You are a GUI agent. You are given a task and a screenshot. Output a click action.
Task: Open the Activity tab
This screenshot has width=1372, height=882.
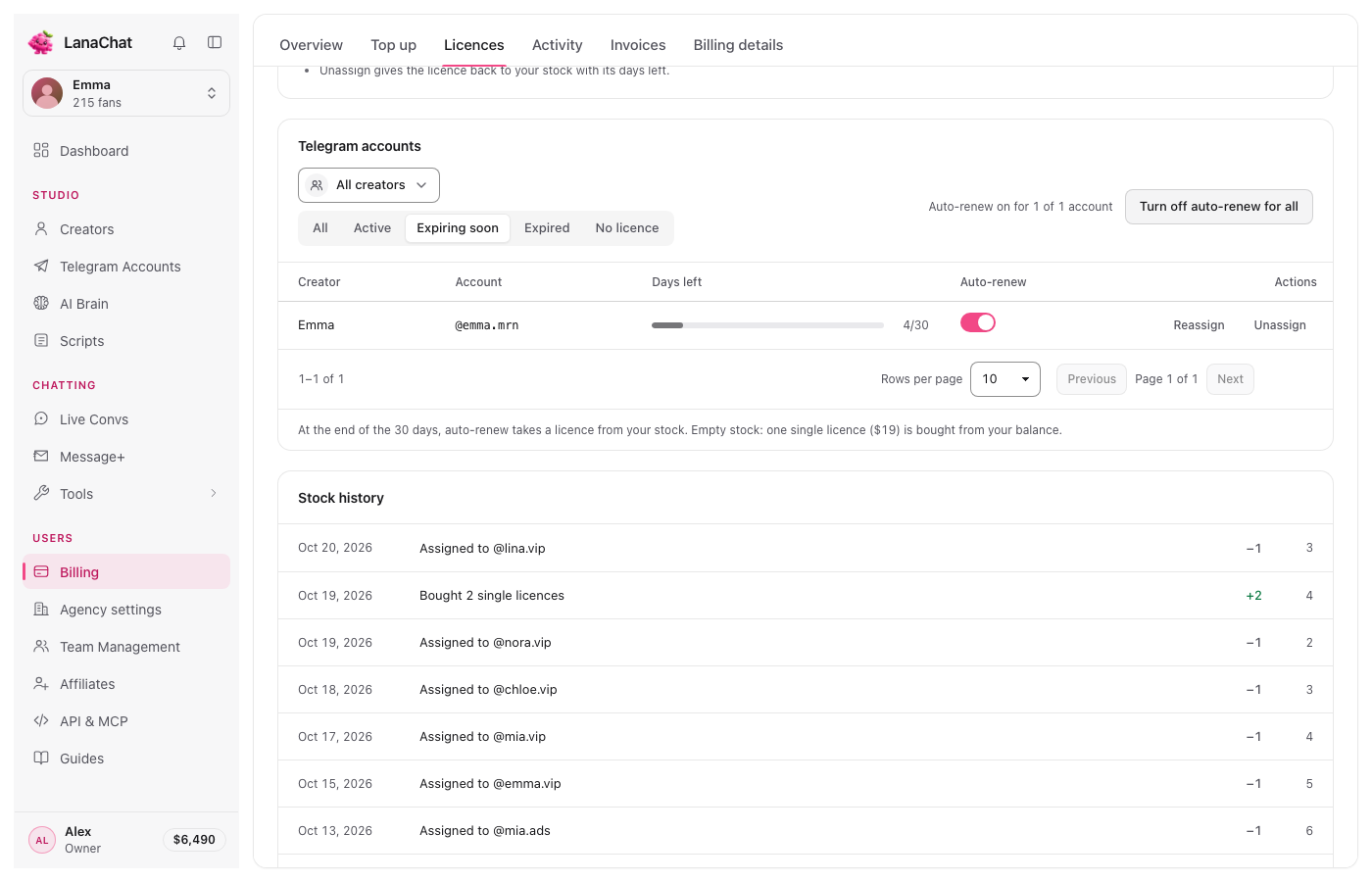(x=557, y=45)
